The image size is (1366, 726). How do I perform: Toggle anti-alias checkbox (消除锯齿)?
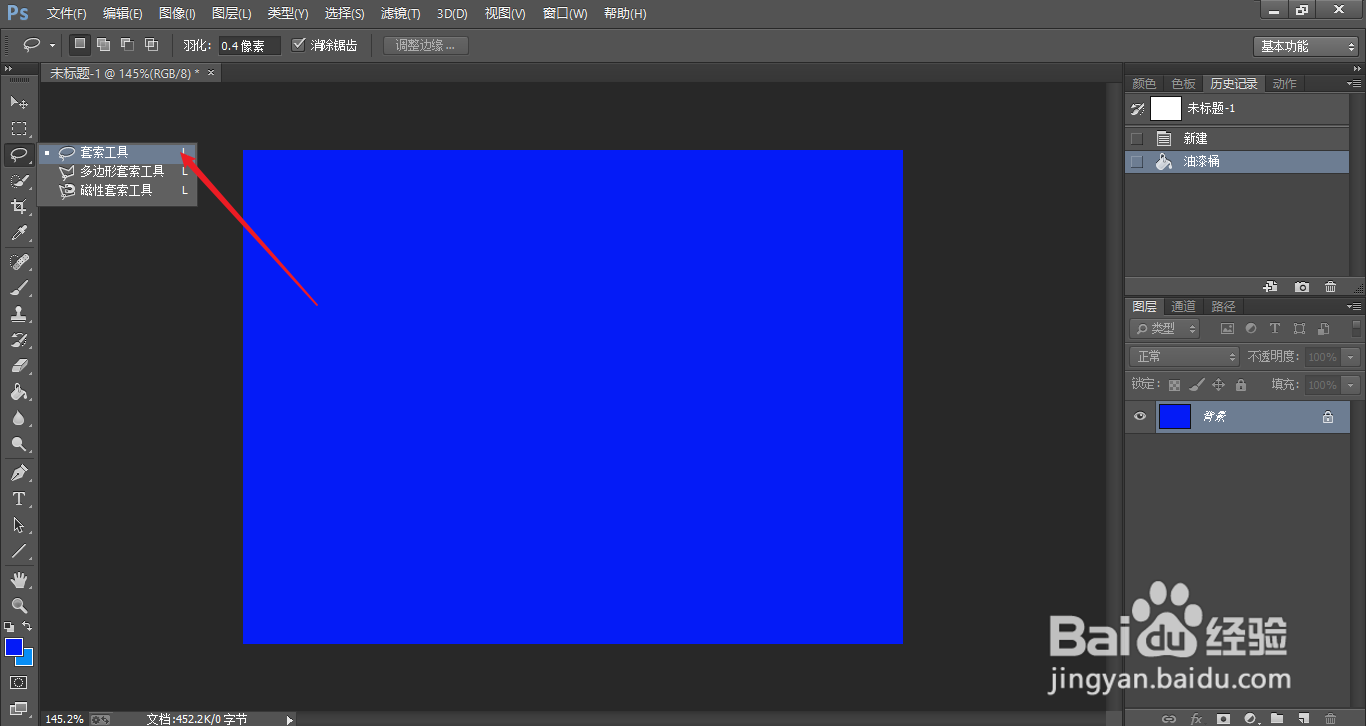coord(298,45)
